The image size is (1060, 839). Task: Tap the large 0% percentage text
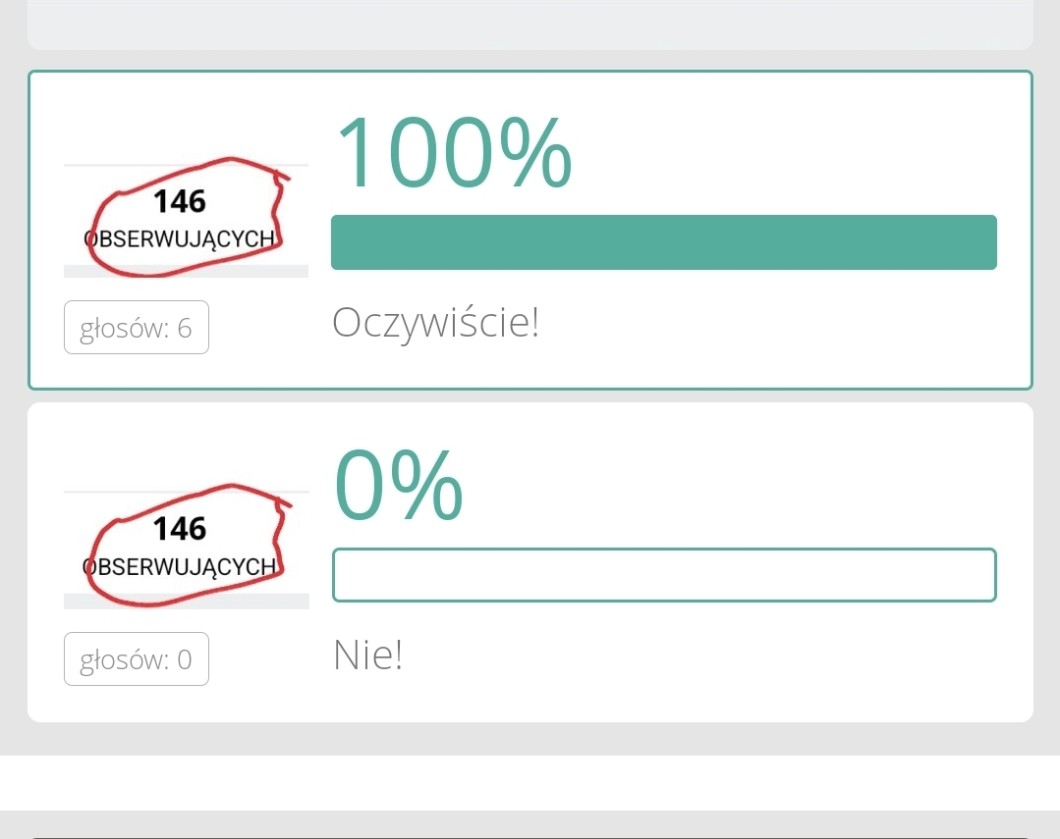(398, 484)
